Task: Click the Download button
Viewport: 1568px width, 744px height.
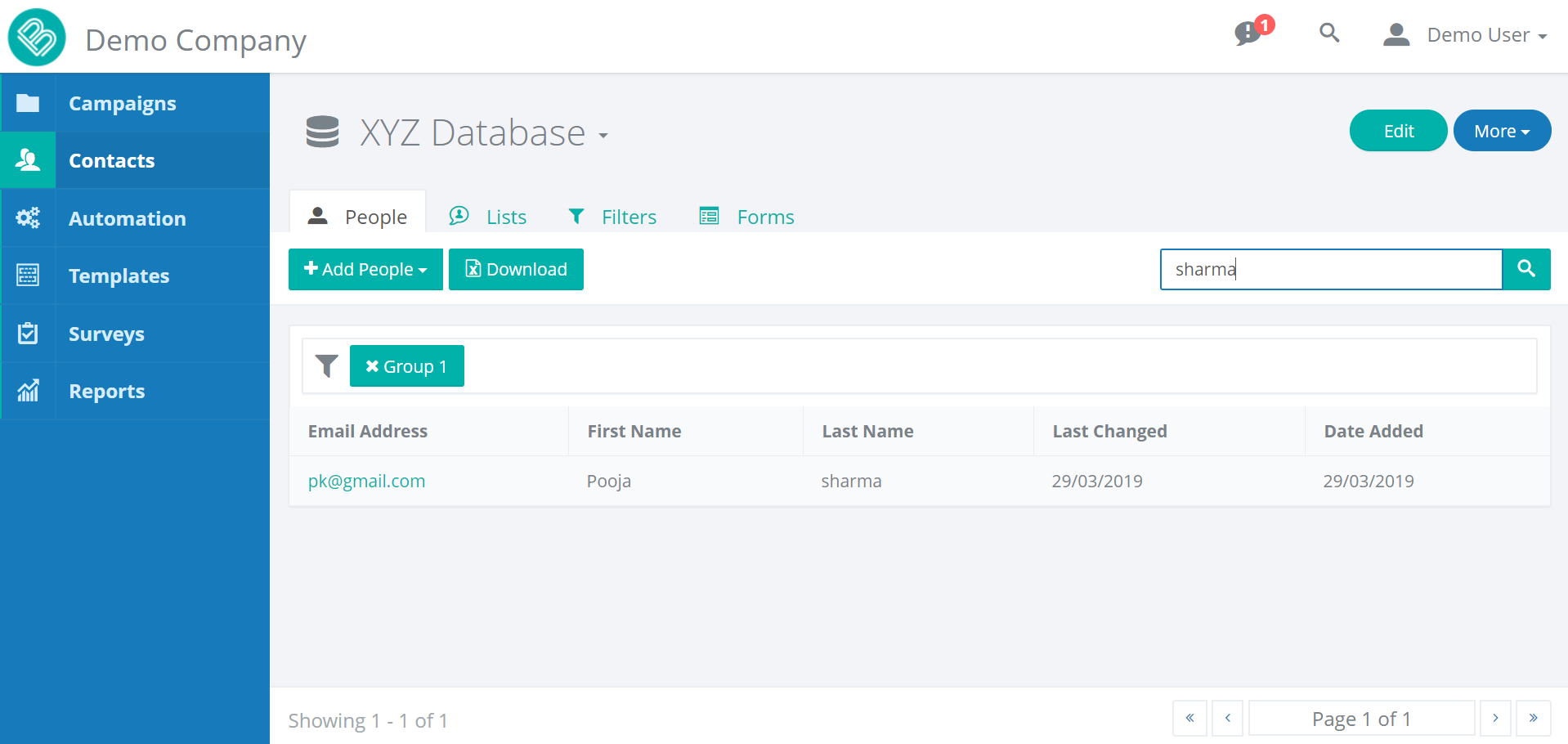Action: tap(516, 269)
